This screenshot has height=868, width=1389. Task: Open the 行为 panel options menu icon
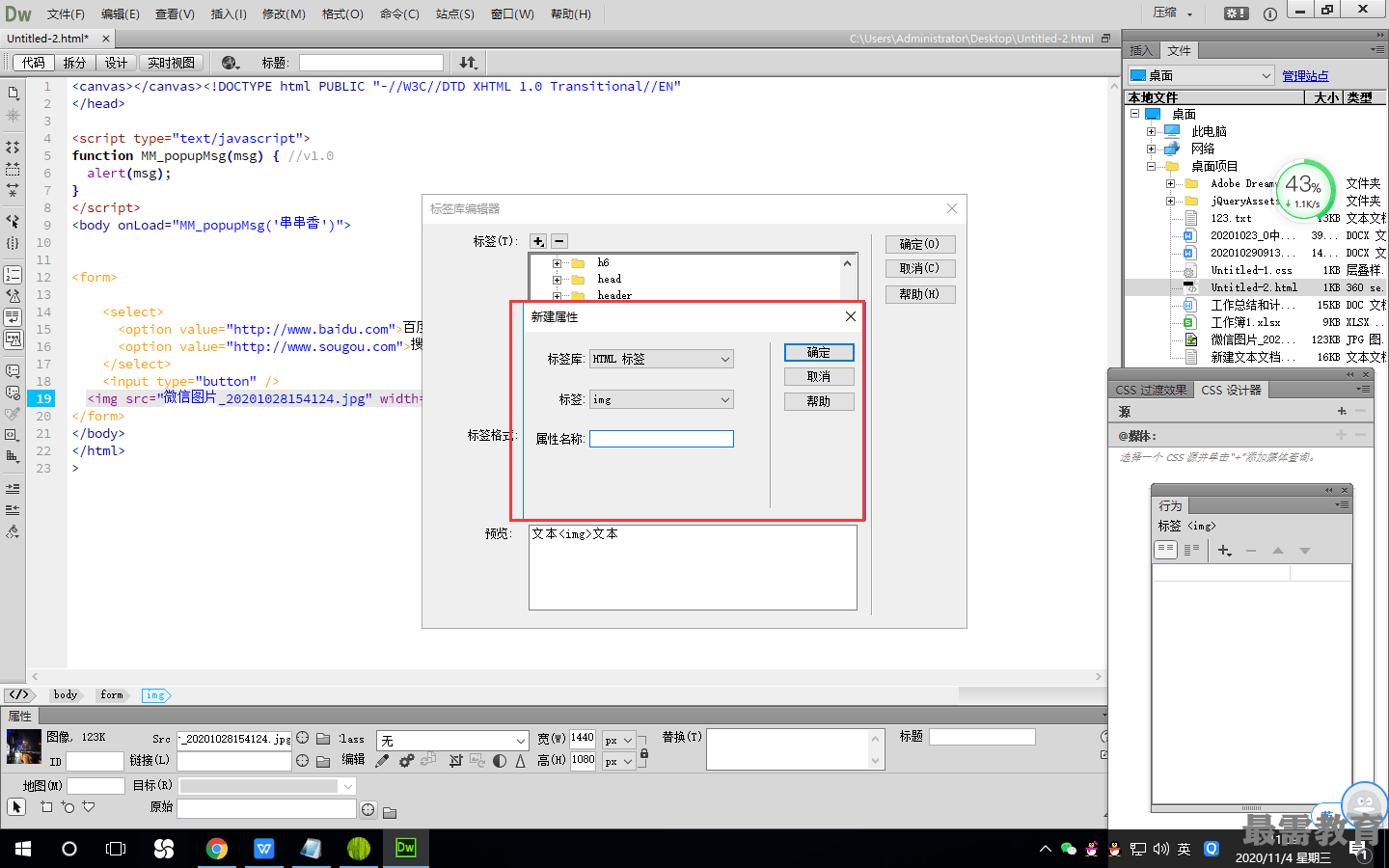1342,504
